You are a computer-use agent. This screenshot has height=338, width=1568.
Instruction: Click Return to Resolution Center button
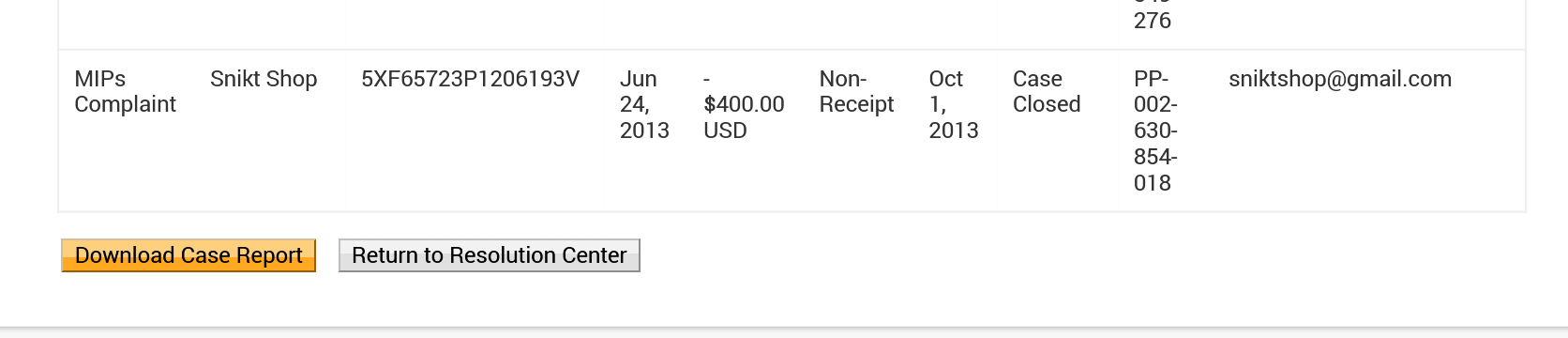pos(490,255)
